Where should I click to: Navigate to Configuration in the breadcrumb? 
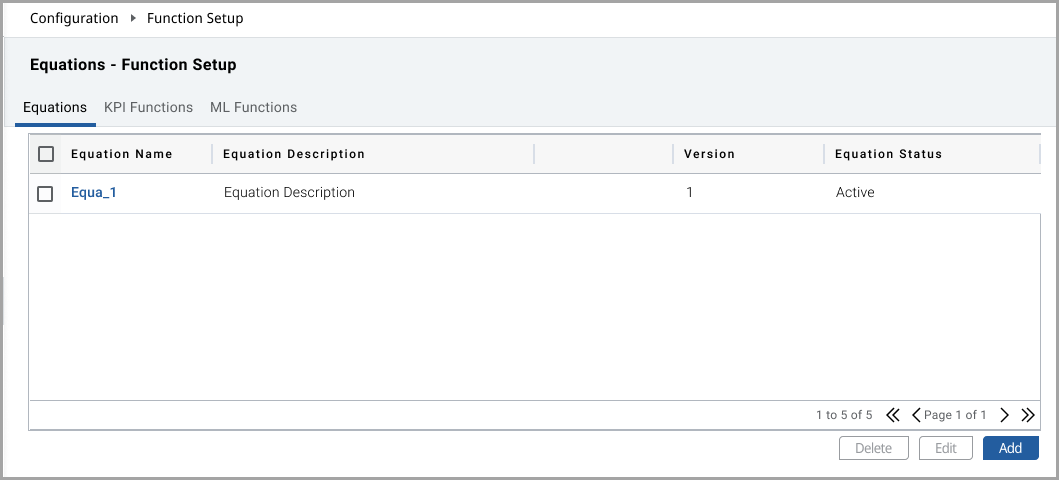coord(74,18)
